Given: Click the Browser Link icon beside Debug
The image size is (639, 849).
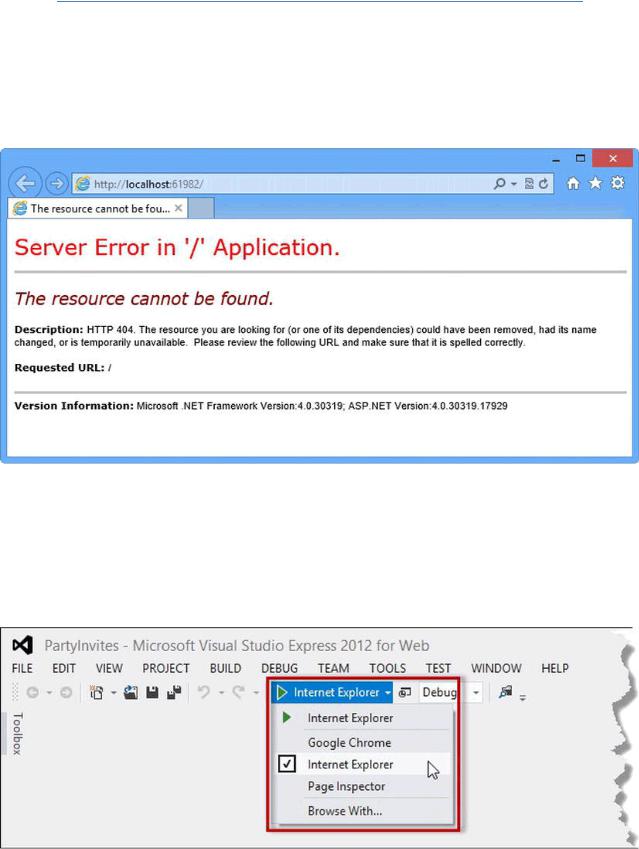Looking at the screenshot, I should click(405, 692).
